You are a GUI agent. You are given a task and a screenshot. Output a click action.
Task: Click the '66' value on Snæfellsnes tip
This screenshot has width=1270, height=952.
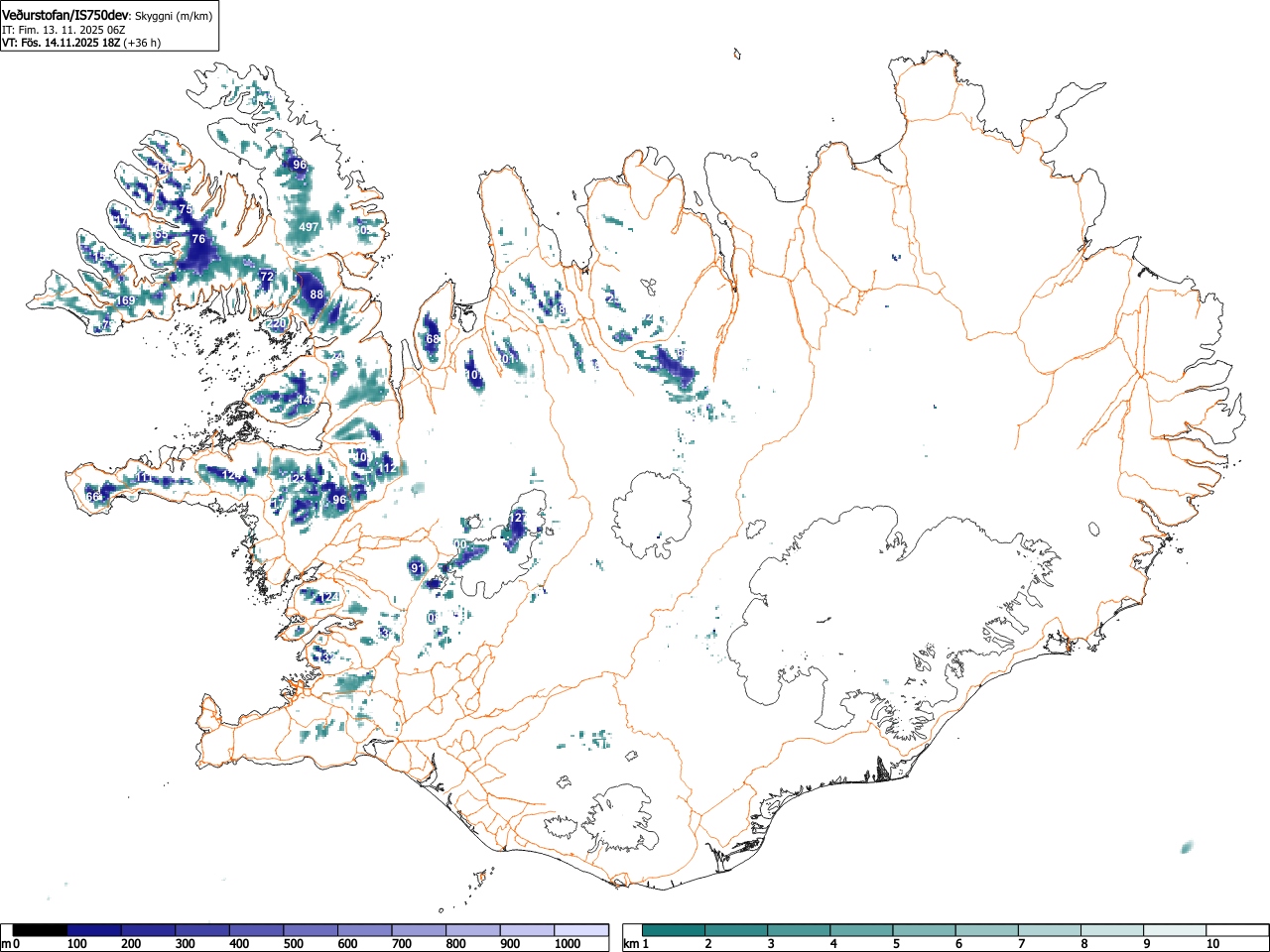[x=93, y=497]
